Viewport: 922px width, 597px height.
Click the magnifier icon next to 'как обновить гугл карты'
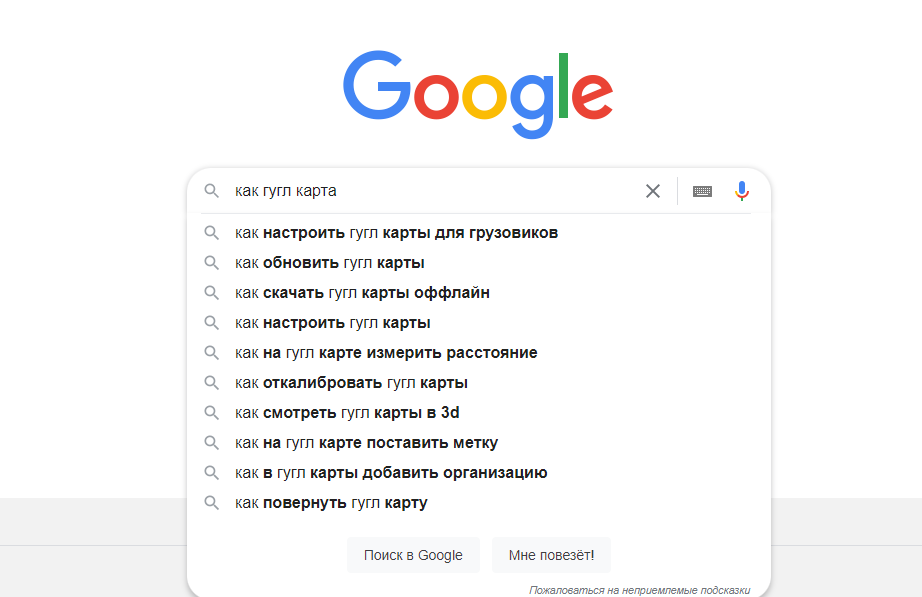point(211,262)
